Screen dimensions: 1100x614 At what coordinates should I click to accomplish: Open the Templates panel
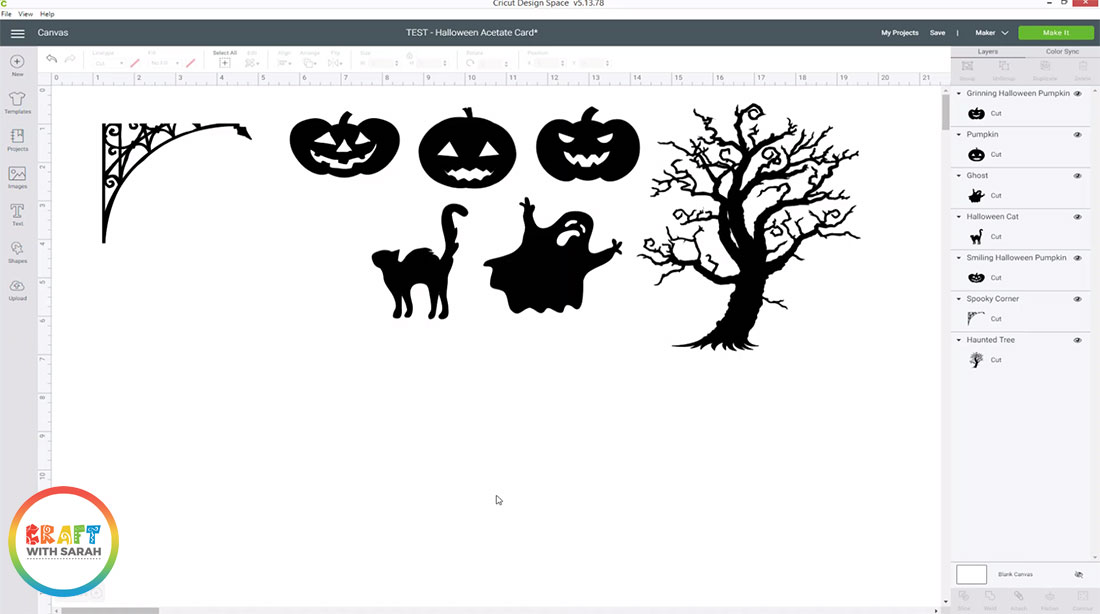click(17, 102)
